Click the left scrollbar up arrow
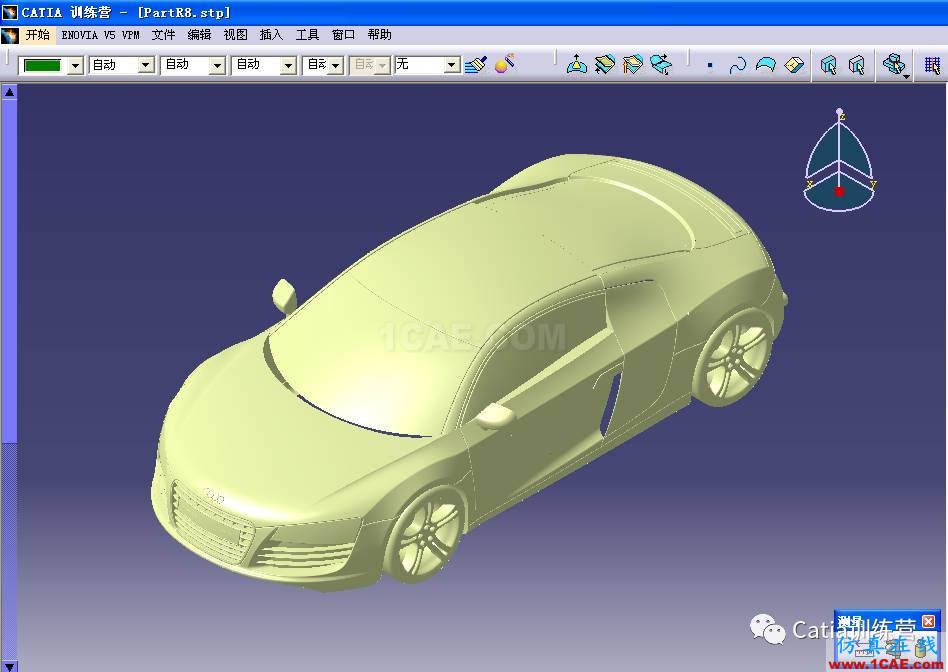Image resolution: width=948 pixels, height=672 pixels. (x=9, y=93)
